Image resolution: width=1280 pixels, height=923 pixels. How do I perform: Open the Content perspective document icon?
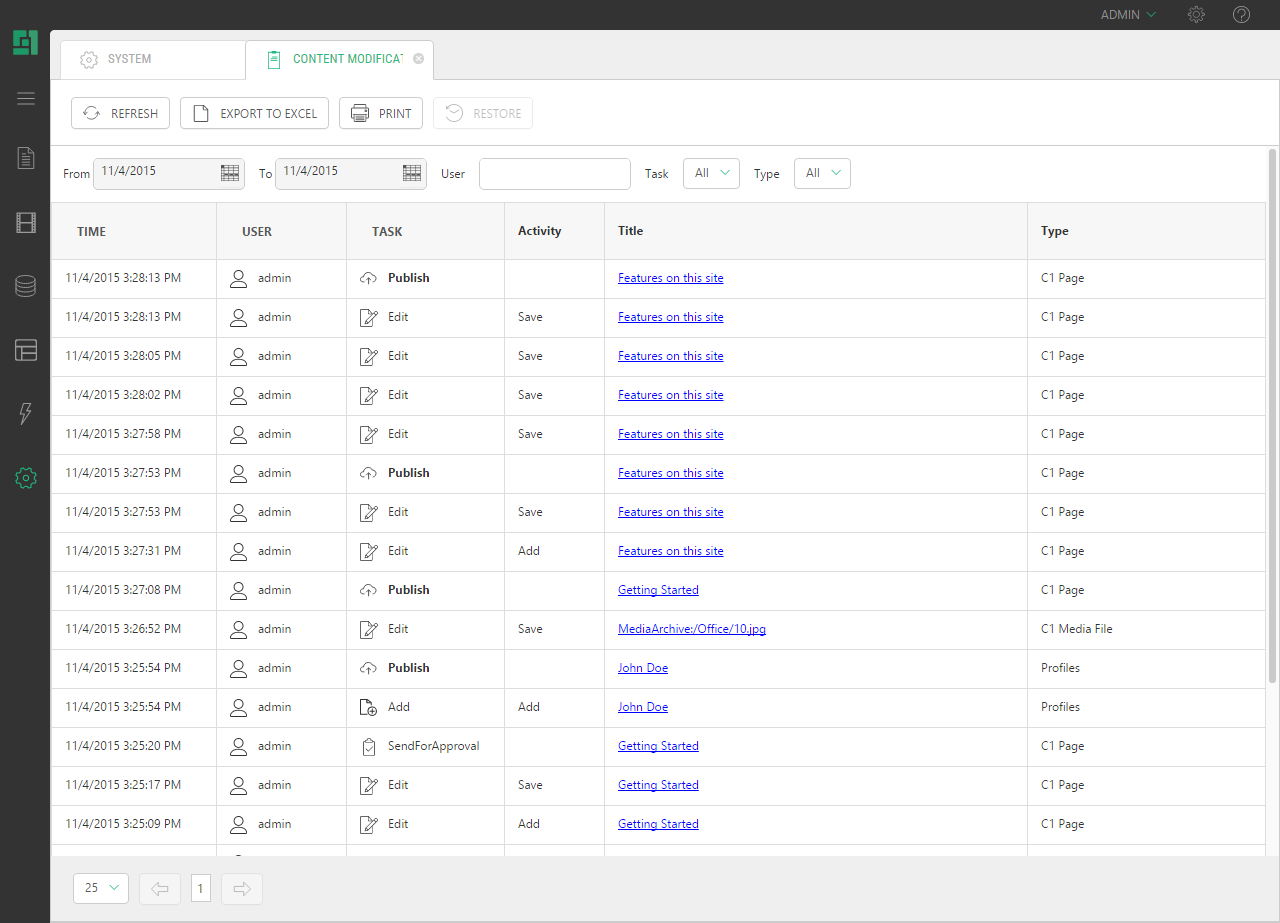pyautogui.click(x=26, y=158)
